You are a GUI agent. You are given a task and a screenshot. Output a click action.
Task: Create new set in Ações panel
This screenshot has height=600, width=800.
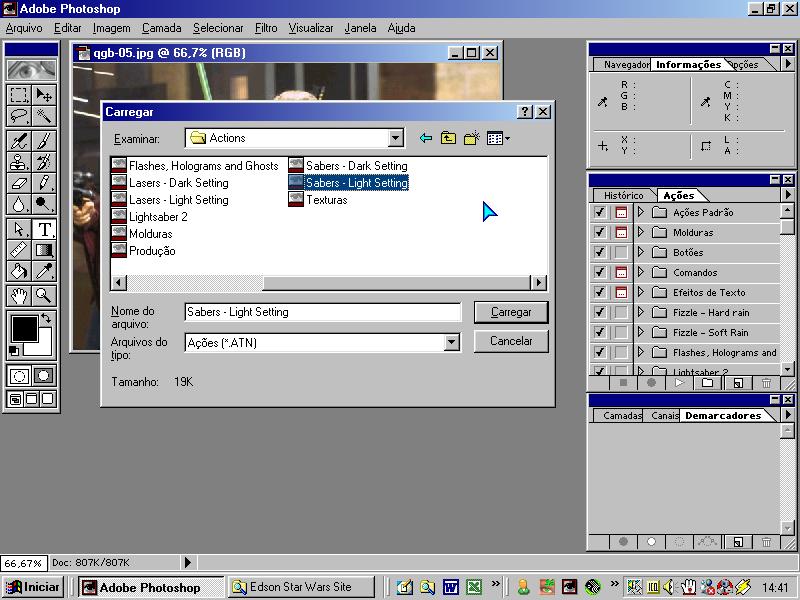707,383
